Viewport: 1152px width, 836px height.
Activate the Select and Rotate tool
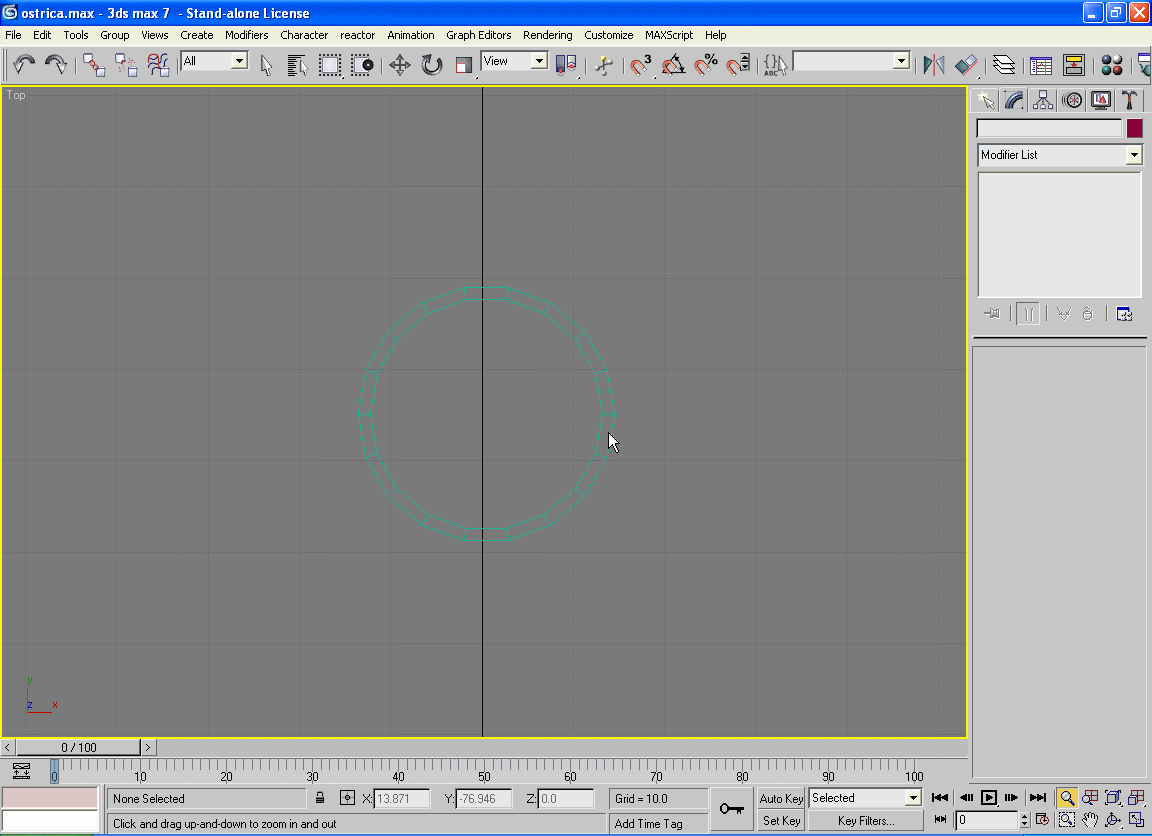(431, 65)
